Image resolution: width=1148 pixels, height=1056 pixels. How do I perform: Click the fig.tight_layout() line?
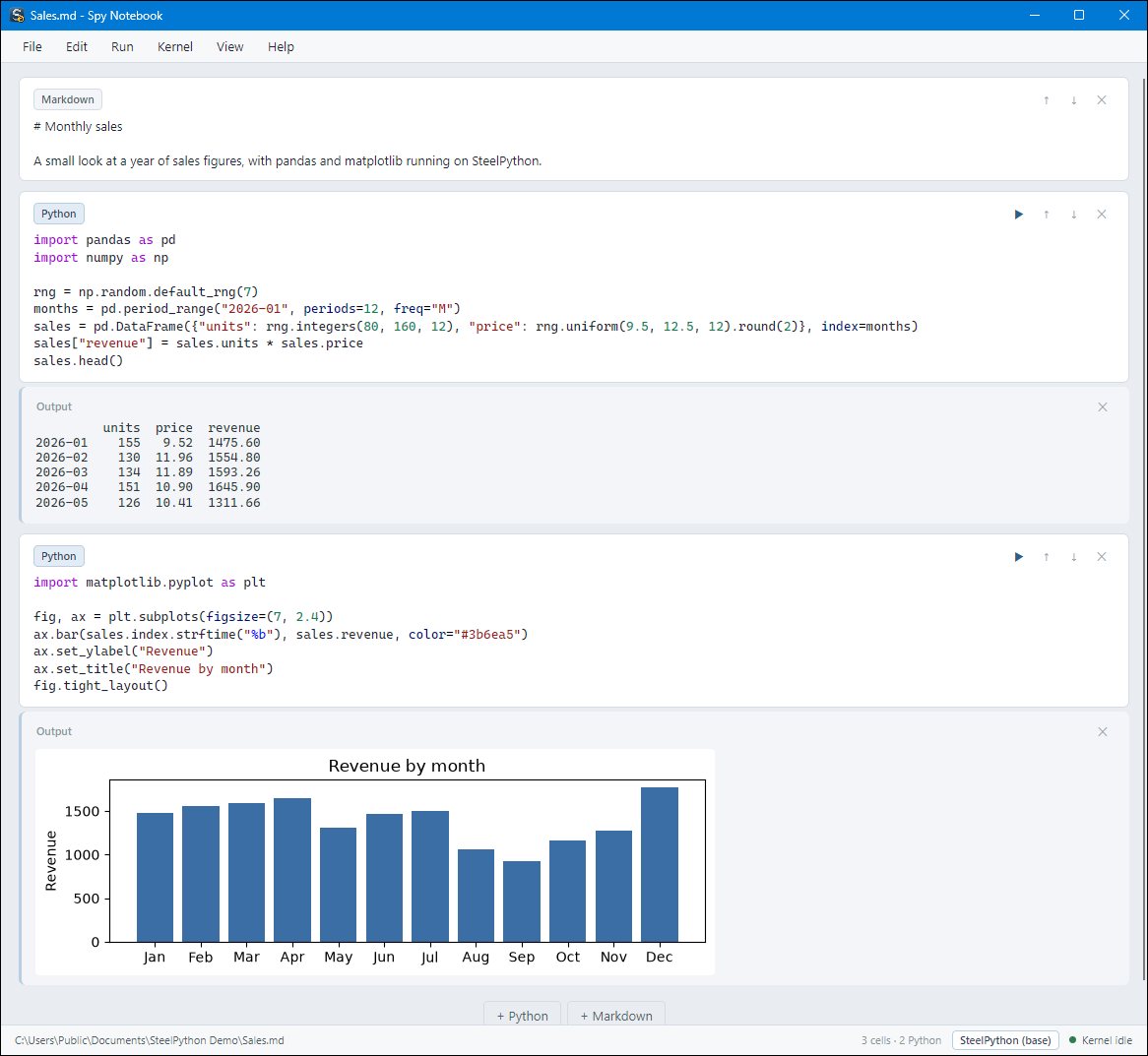[101, 686]
